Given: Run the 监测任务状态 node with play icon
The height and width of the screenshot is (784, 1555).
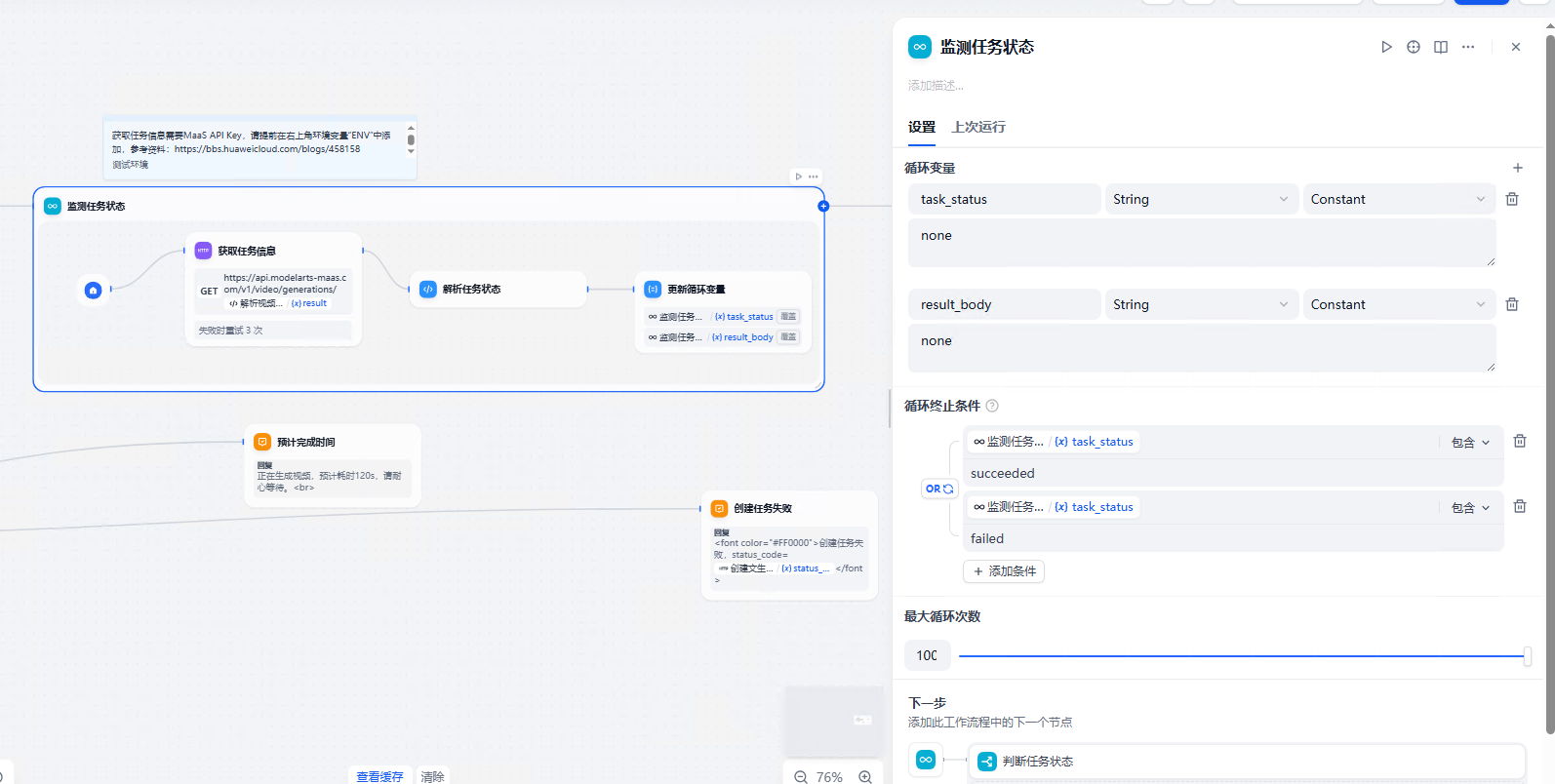Looking at the screenshot, I should (1386, 47).
